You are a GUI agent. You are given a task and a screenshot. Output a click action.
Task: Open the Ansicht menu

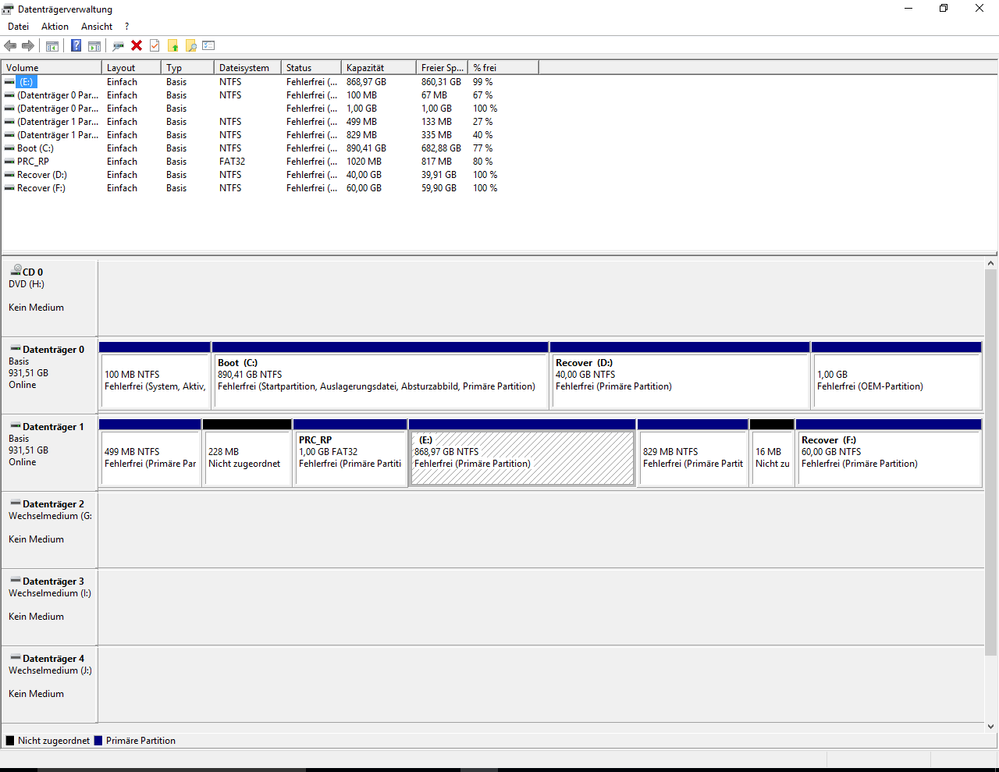[97, 26]
